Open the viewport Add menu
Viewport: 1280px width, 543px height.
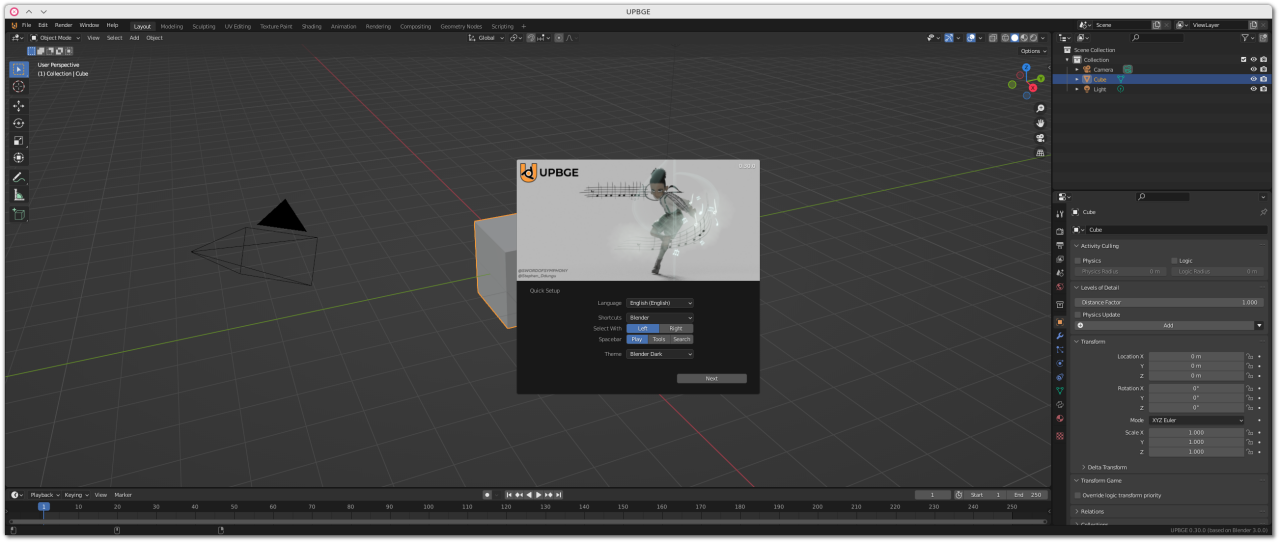coord(134,38)
